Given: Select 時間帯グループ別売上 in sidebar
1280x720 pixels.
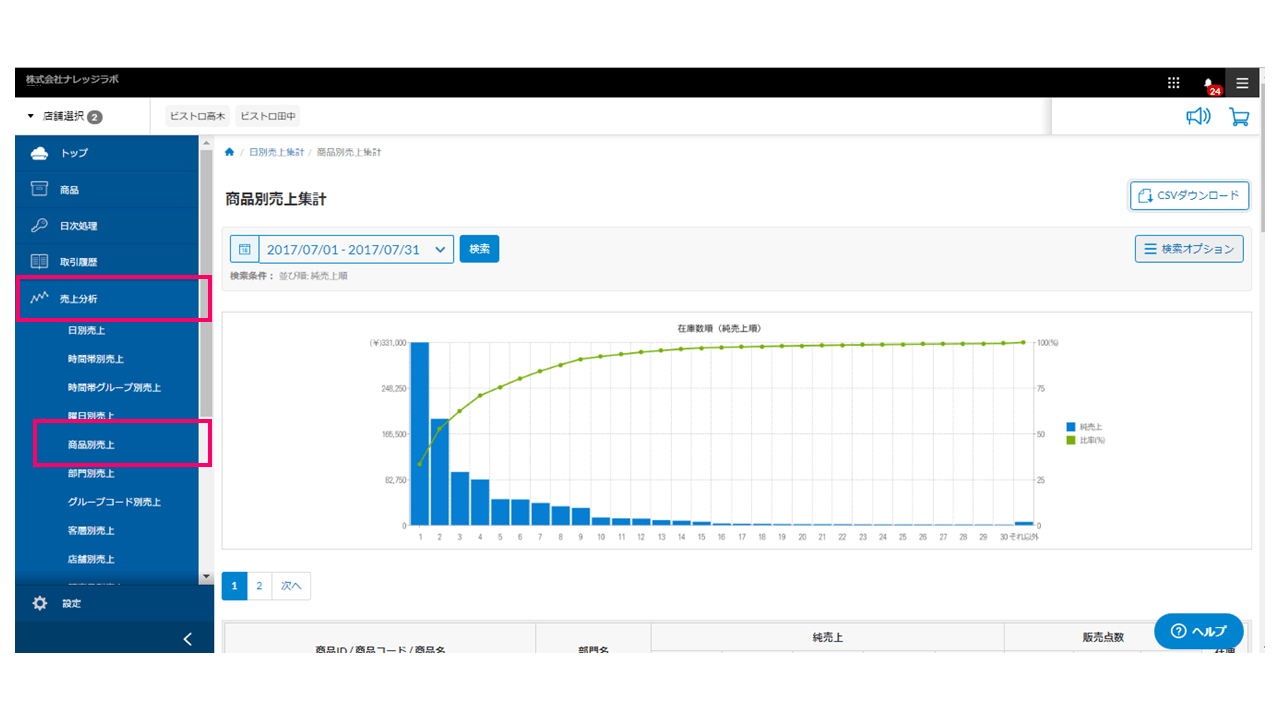Looking at the screenshot, I should tap(114, 387).
